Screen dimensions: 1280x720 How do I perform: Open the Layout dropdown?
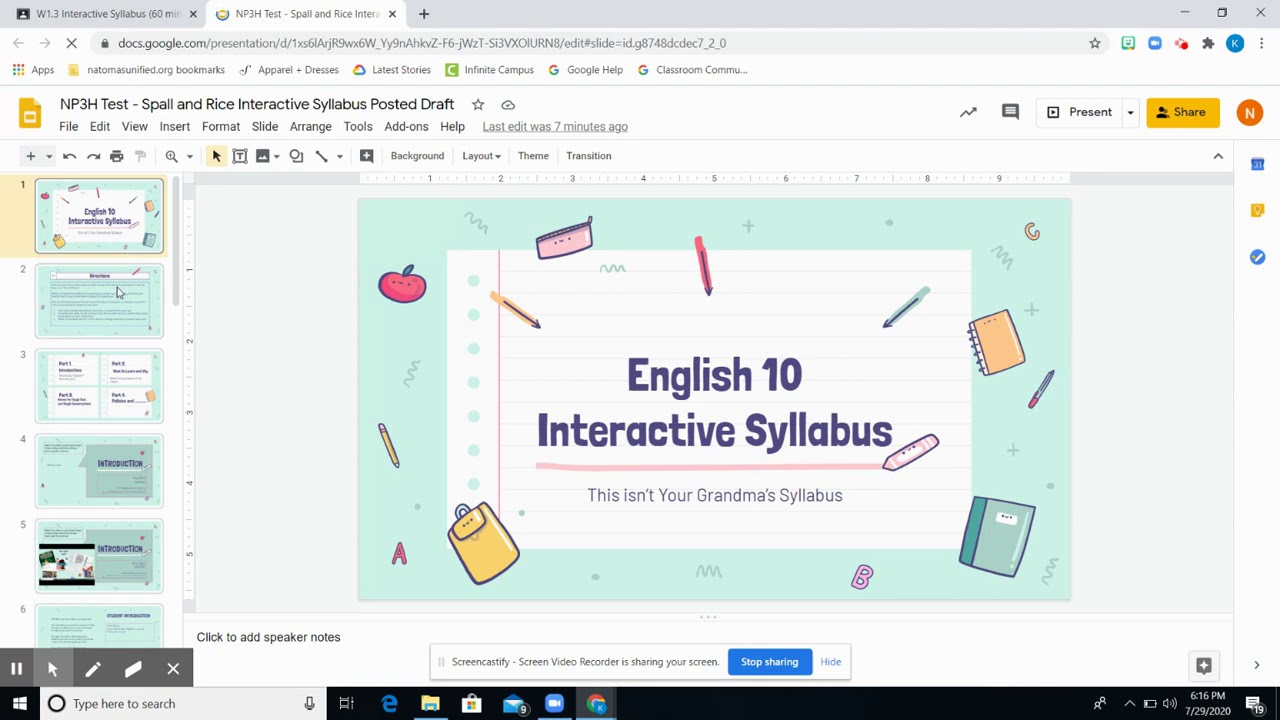[x=481, y=156]
